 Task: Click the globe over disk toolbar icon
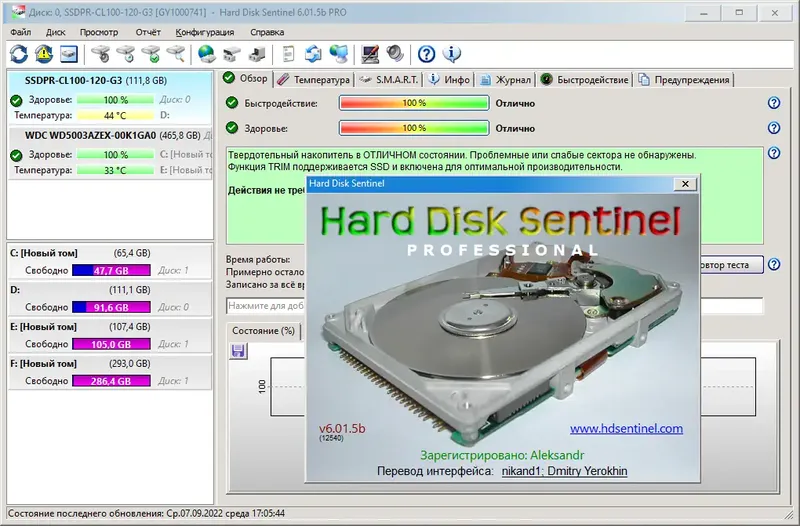207,54
